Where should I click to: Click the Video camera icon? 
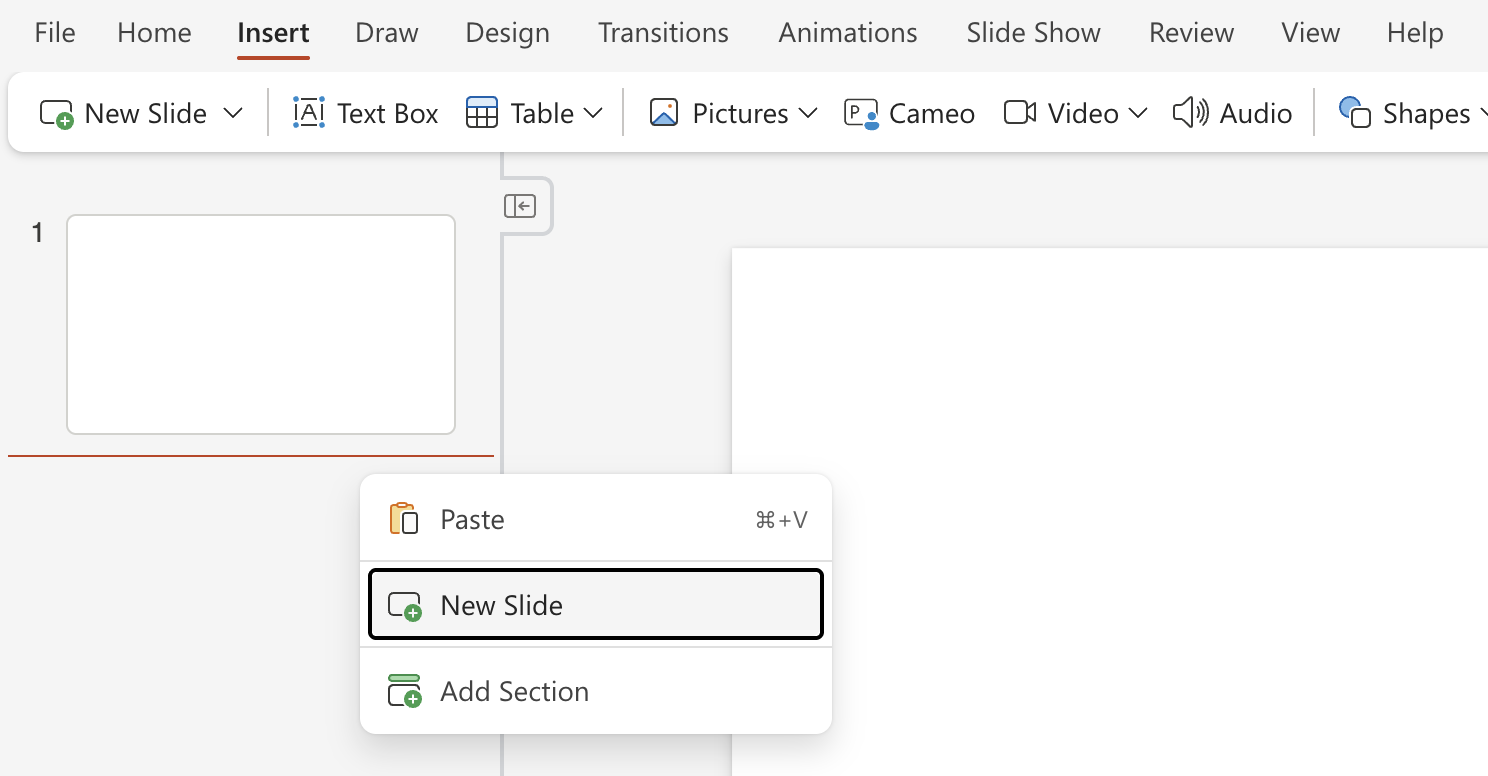coord(1020,113)
